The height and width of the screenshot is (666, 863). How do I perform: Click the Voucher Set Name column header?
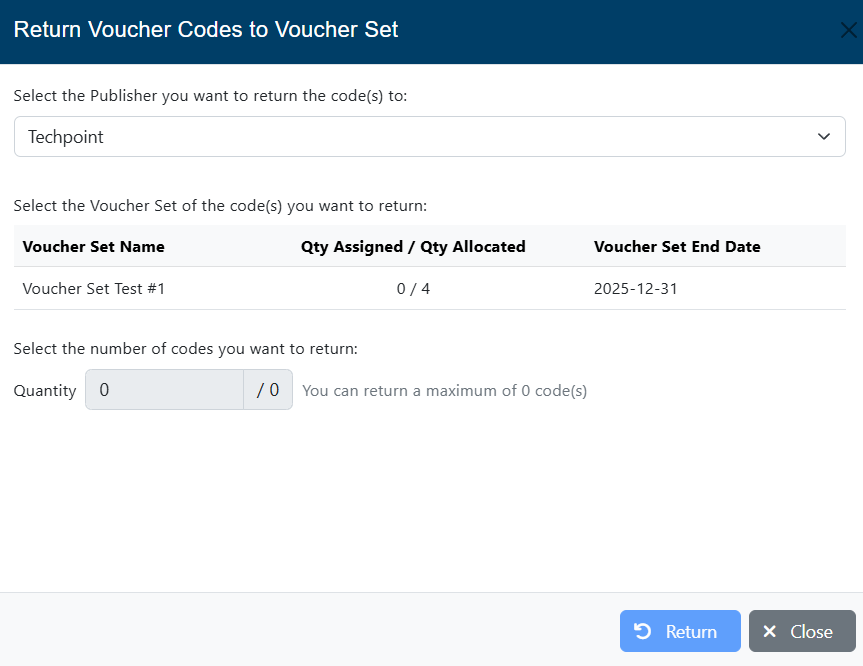pos(94,247)
